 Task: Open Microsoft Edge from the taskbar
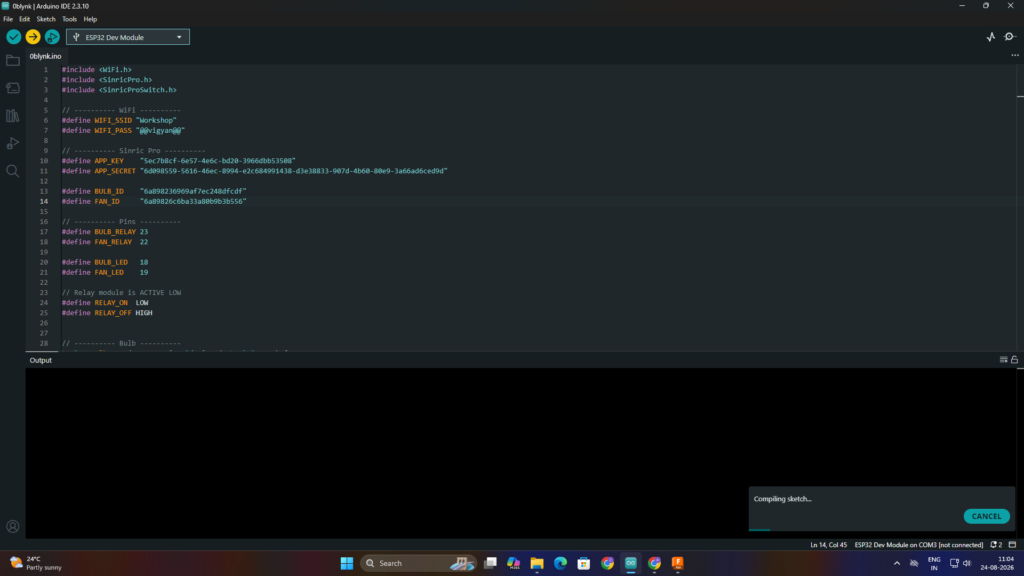point(560,563)
